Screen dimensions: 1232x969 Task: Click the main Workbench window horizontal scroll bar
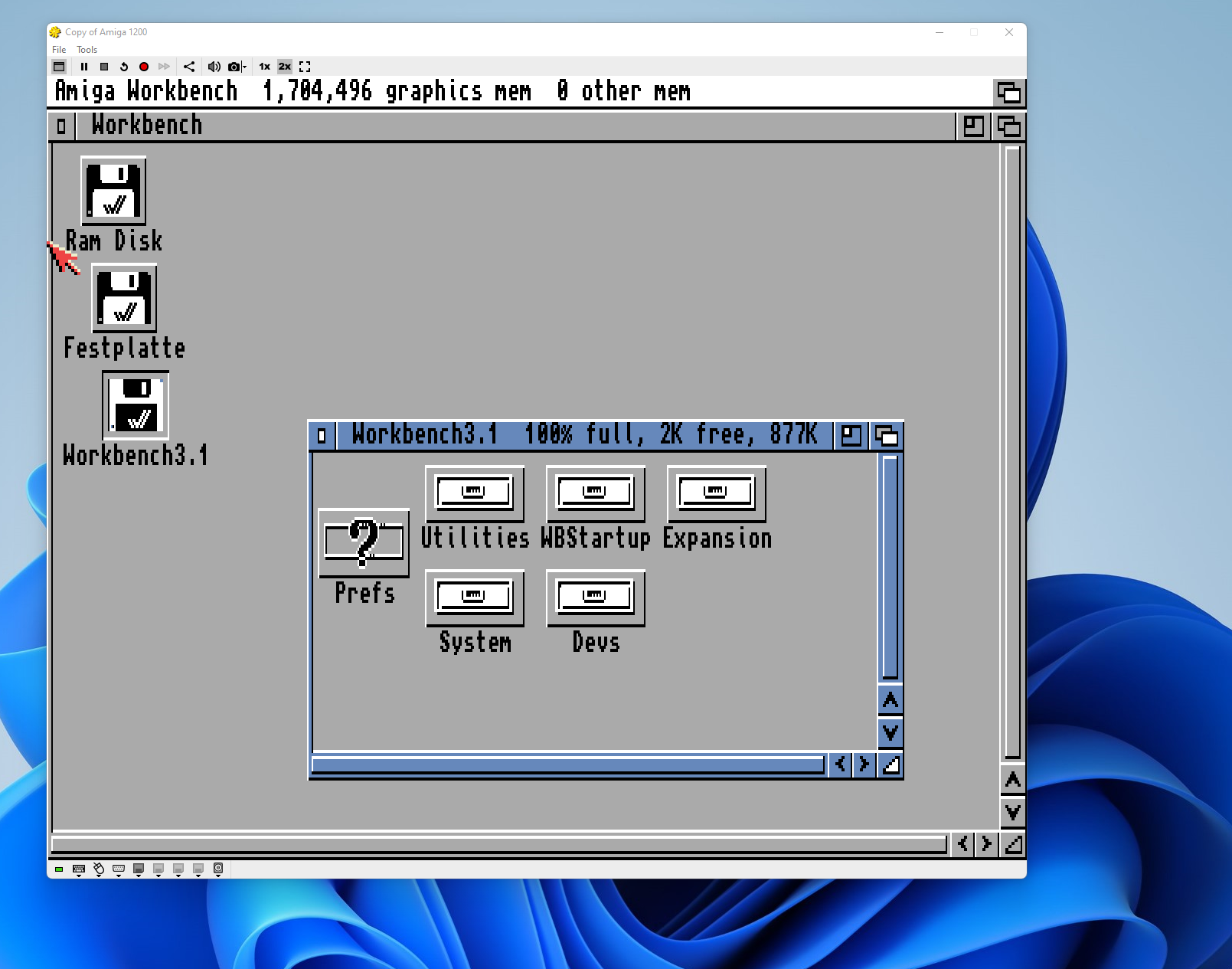pos(499,844)
